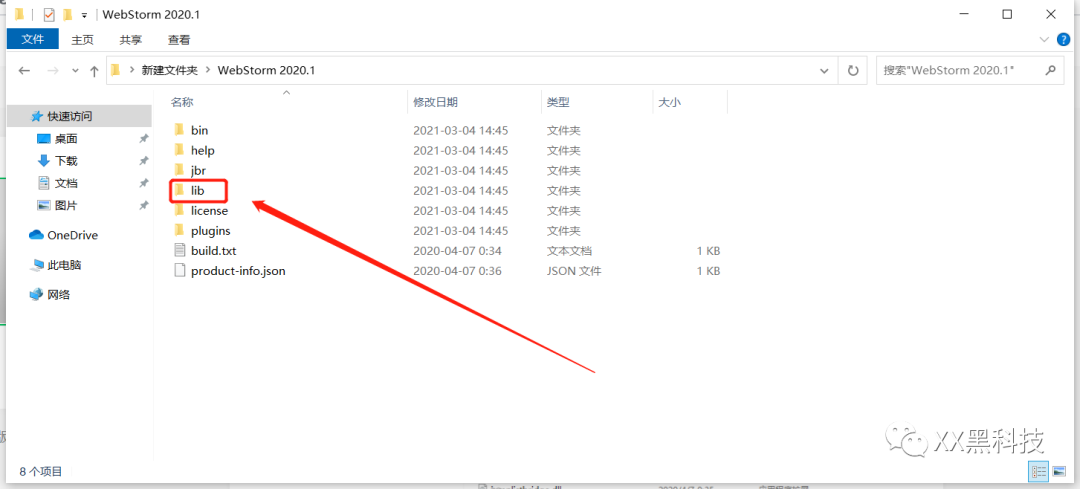Refresh the current folder view

pos(853,70)
